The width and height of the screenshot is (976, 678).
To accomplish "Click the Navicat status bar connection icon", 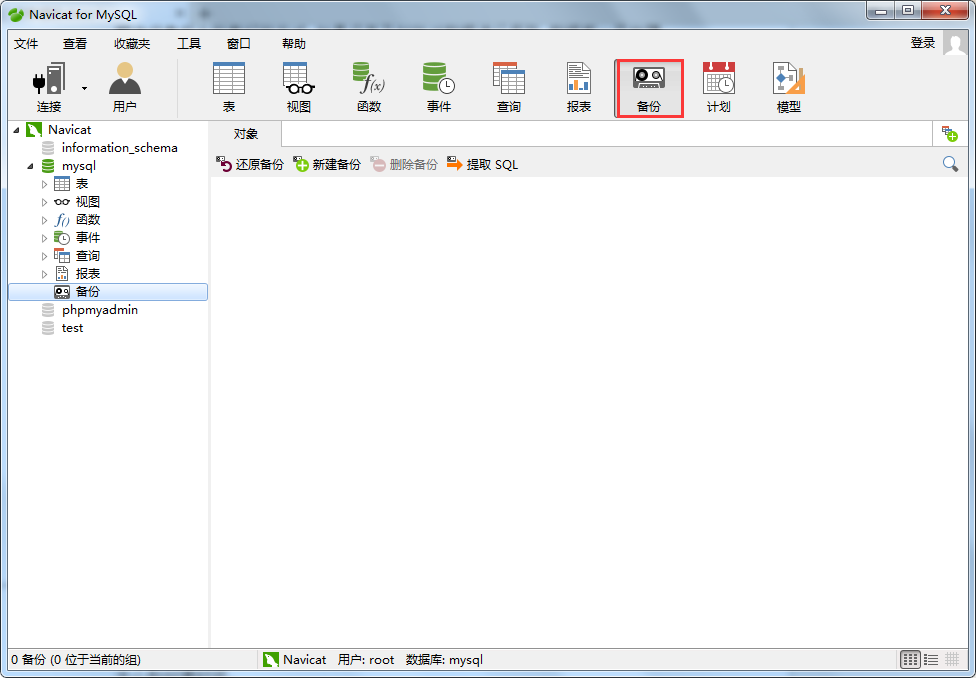I will pos(271,660).
